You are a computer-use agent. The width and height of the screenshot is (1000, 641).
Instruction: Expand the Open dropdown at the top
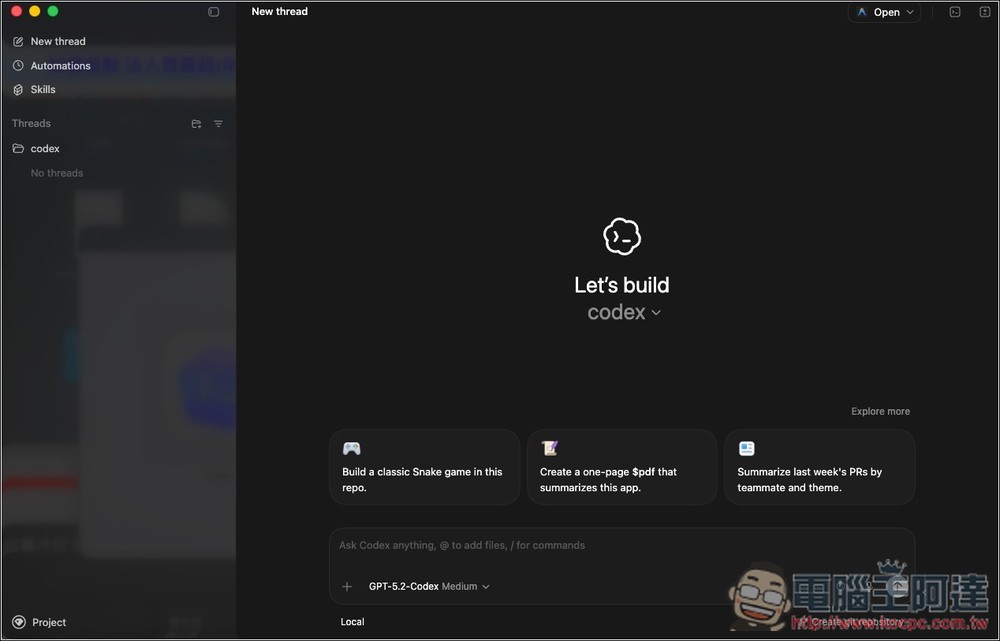[x=884, y=11]
